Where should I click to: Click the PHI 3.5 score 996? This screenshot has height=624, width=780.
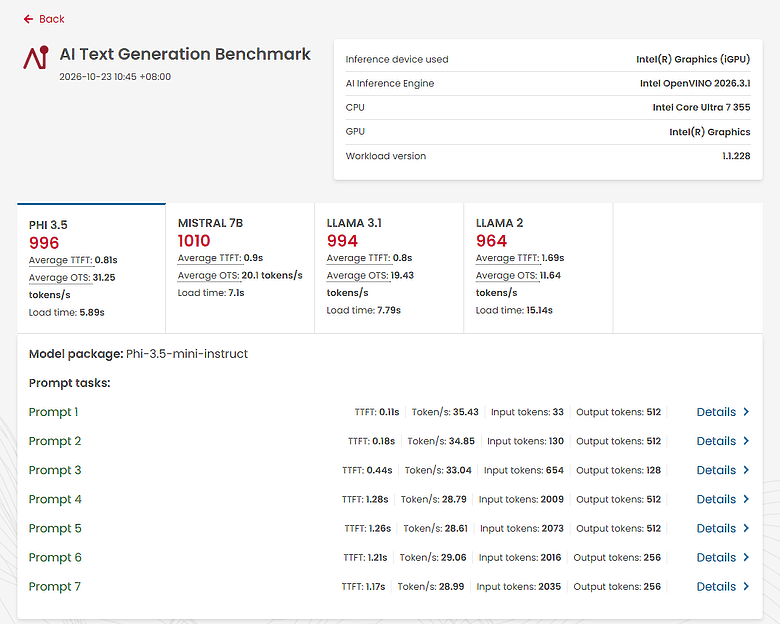coord(44,243)
